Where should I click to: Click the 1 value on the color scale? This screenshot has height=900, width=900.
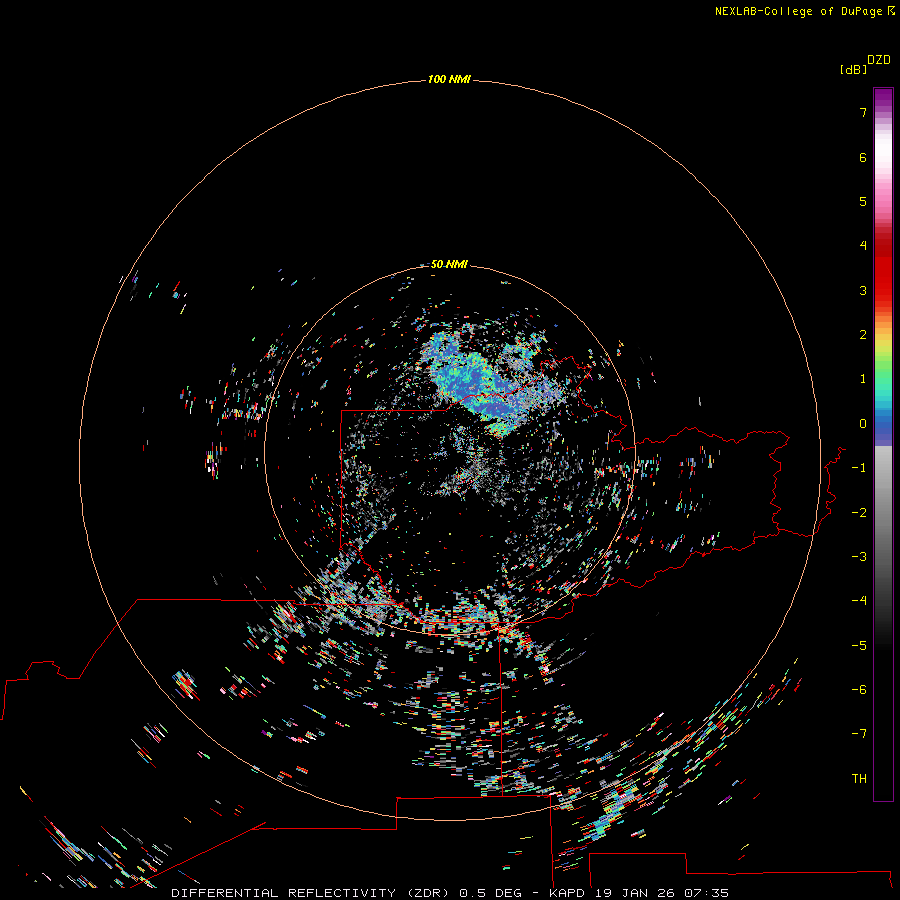(863, 379)
